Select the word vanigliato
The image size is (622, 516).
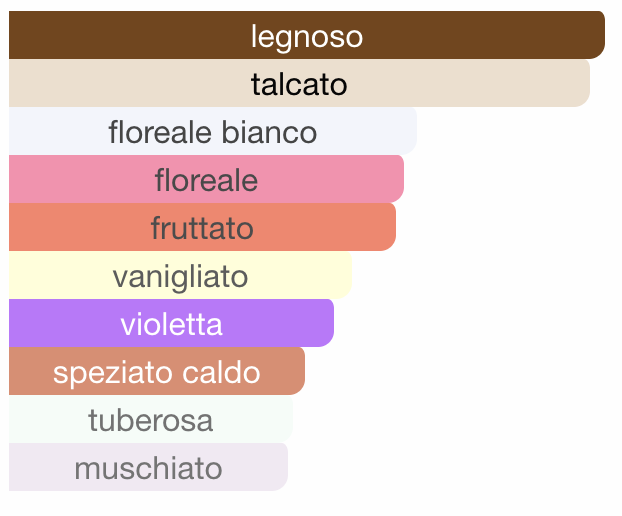[180, 278]
